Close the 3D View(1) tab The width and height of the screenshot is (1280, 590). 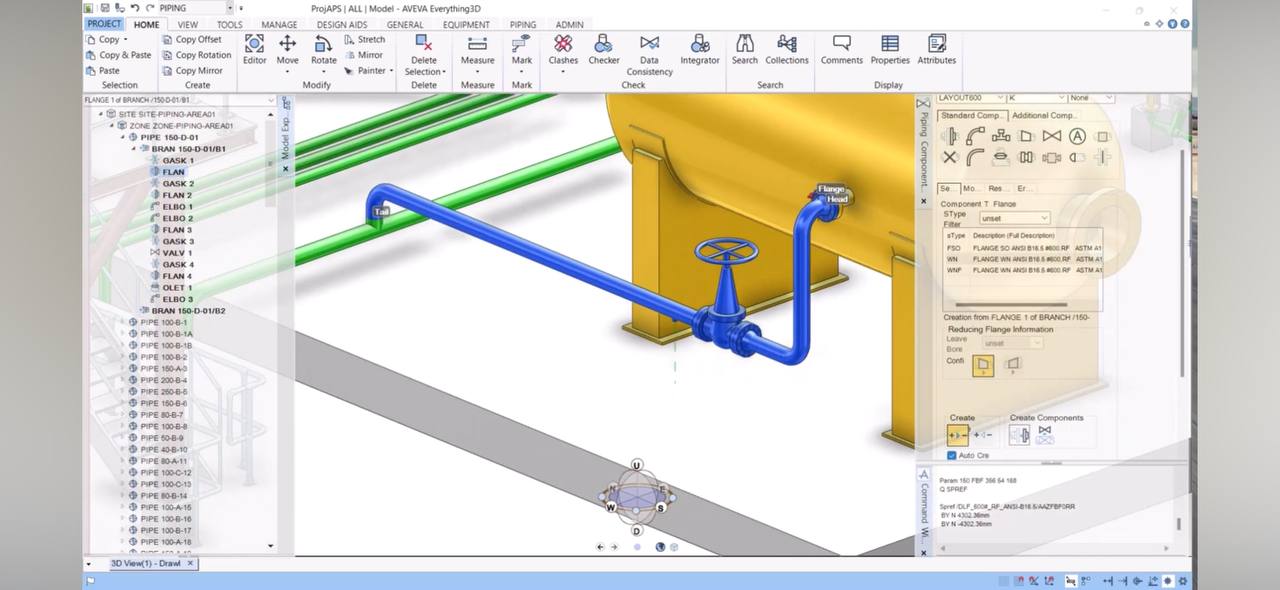pos(191,563)
